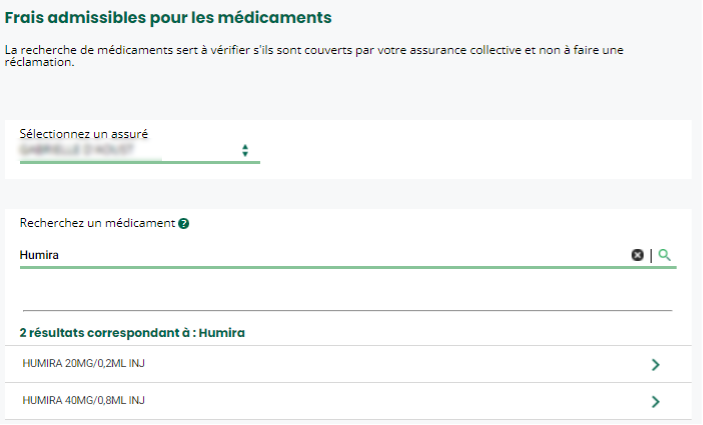Open the medication search help icon
The width and height of the screenshot is (703, 425).
coord(184,223)
